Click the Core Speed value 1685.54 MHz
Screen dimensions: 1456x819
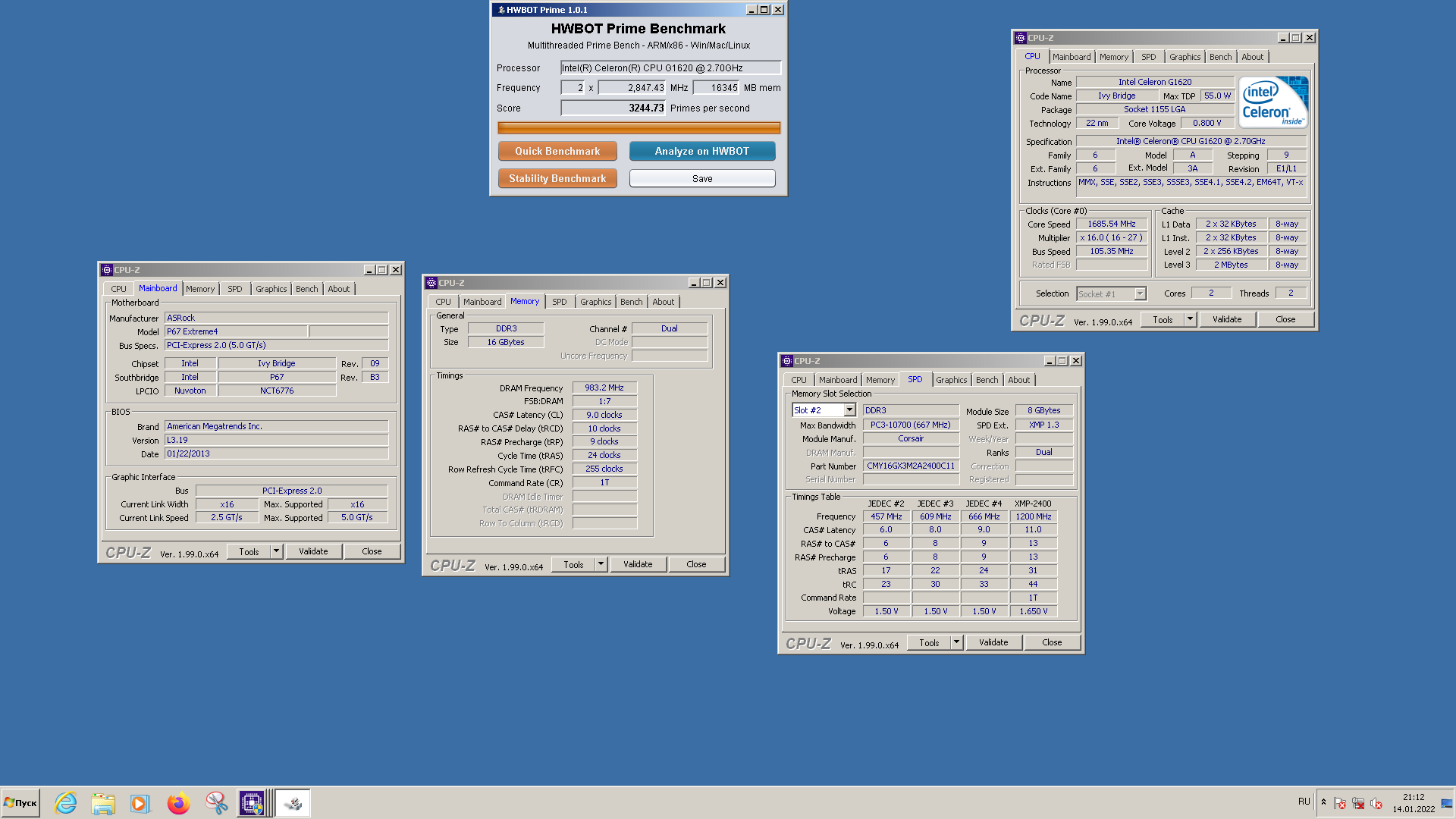coord(1112,224)
